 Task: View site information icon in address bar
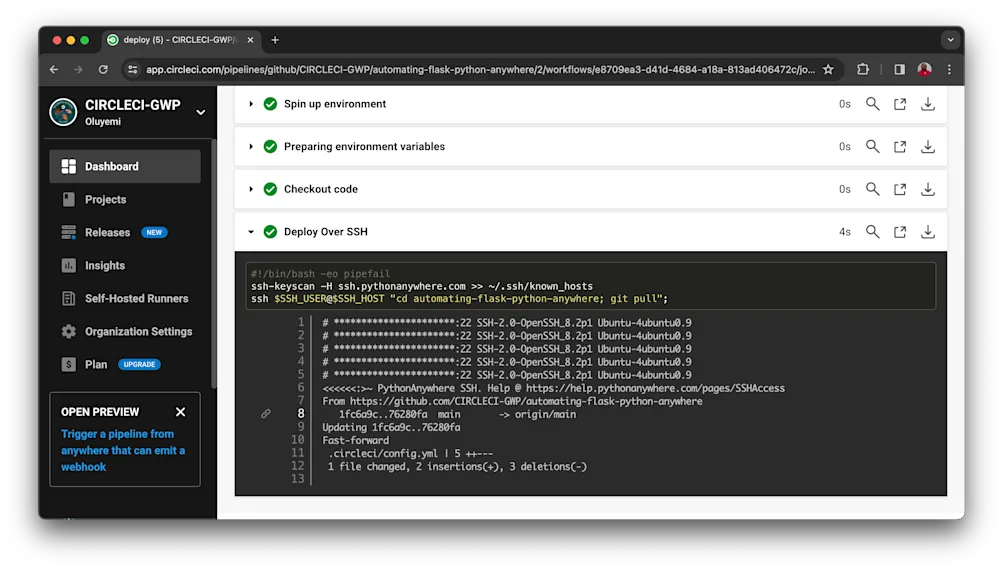tap(132, 69)
